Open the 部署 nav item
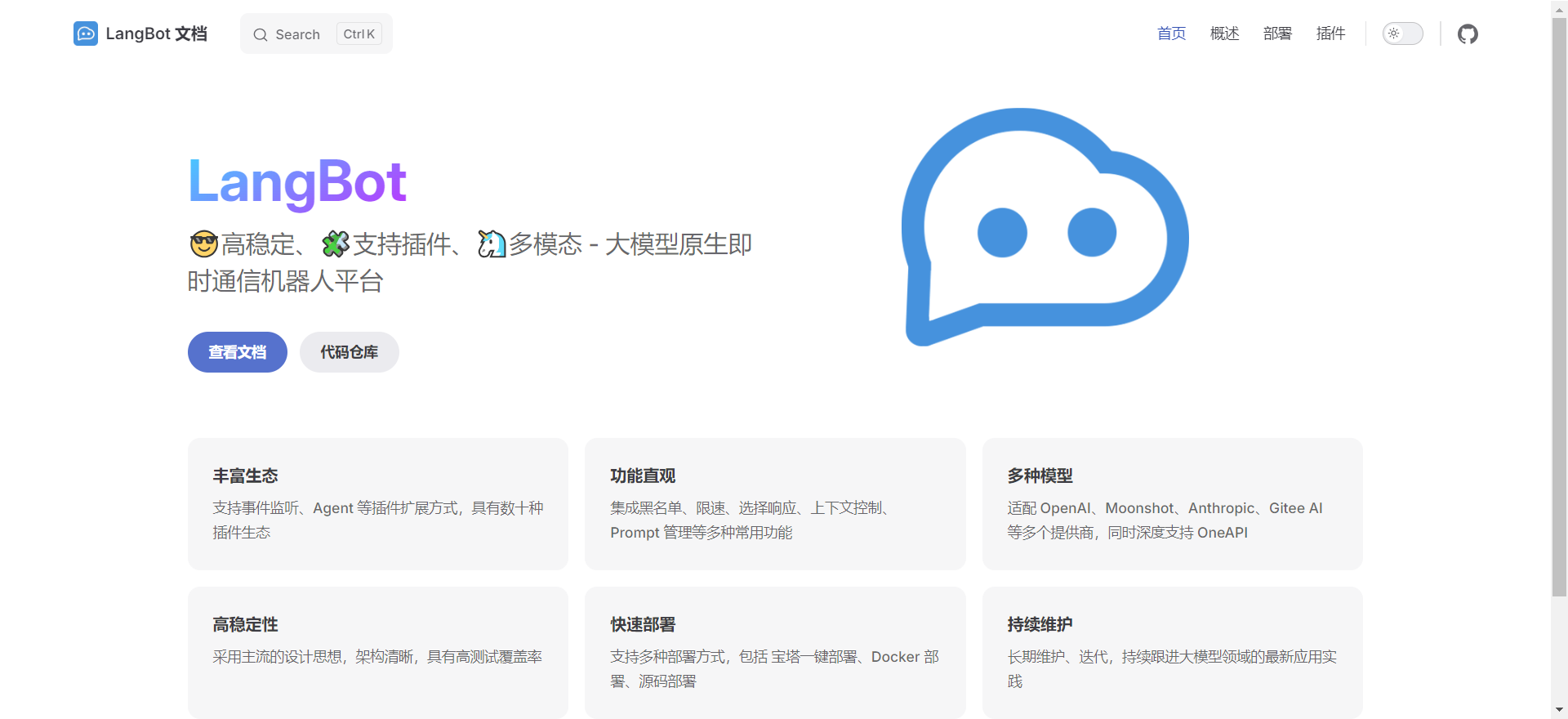 1277,33
